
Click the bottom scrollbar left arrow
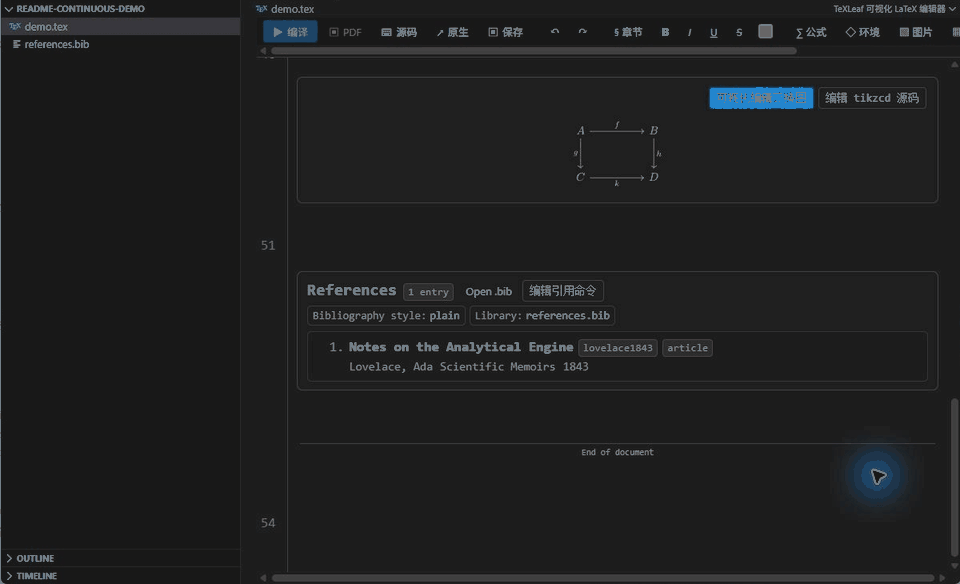[263, 578]
